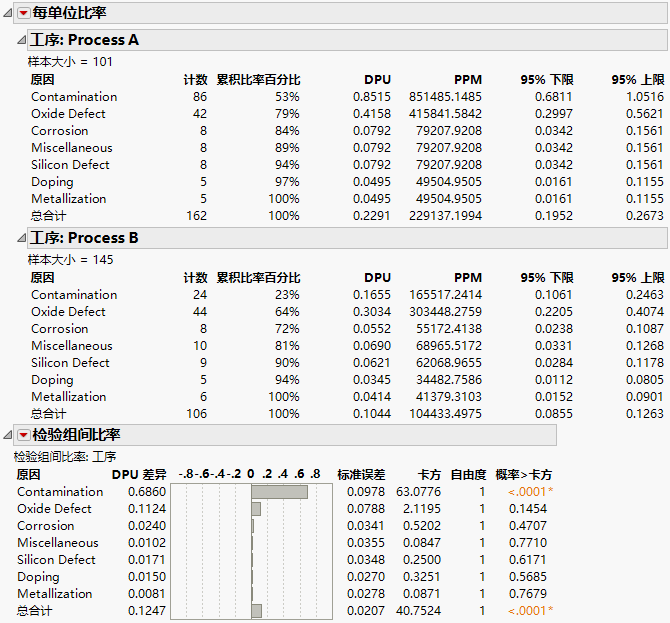
Task: Click Process B total PPM 104433.4975
Action: [x=445, y=414]
